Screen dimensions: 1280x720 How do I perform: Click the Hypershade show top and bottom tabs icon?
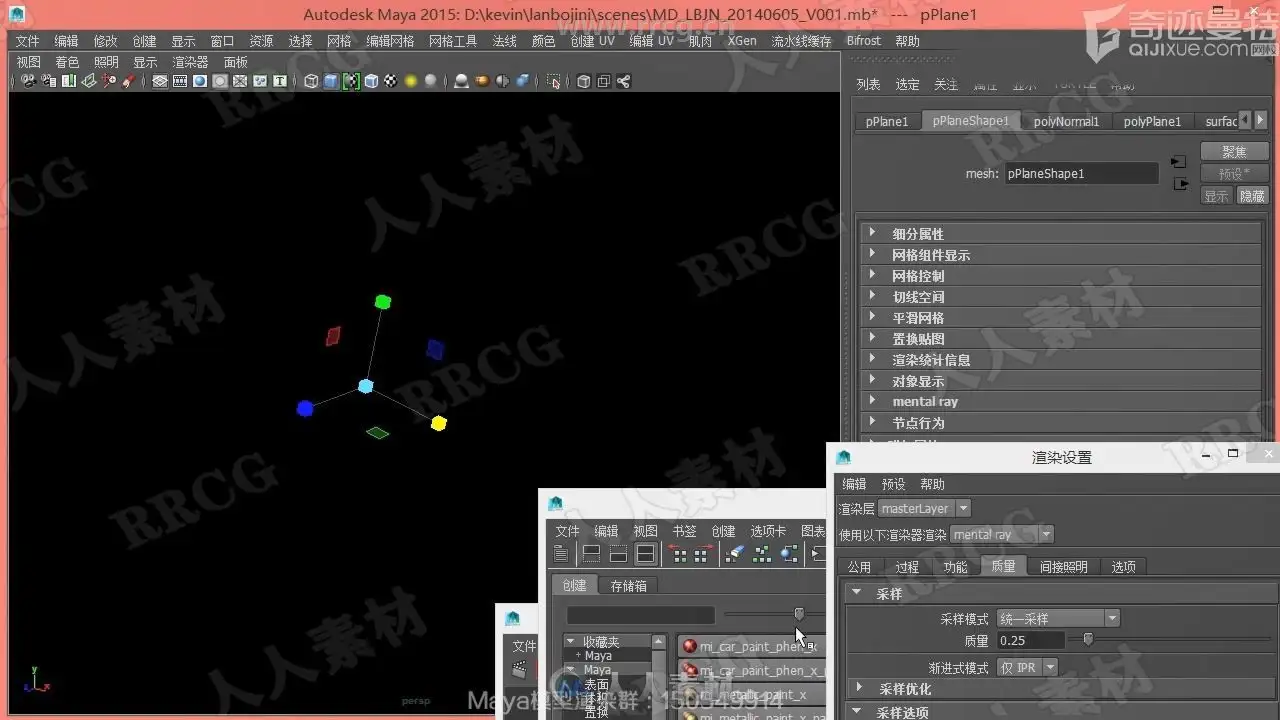pyautogui.click(x=646, y=553)
